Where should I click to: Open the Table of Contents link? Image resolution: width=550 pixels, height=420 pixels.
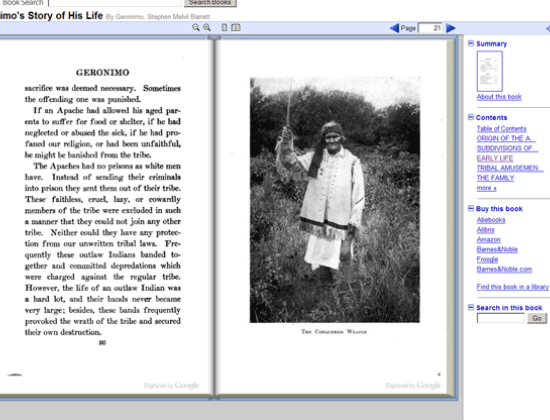click(x=501, y=128)
